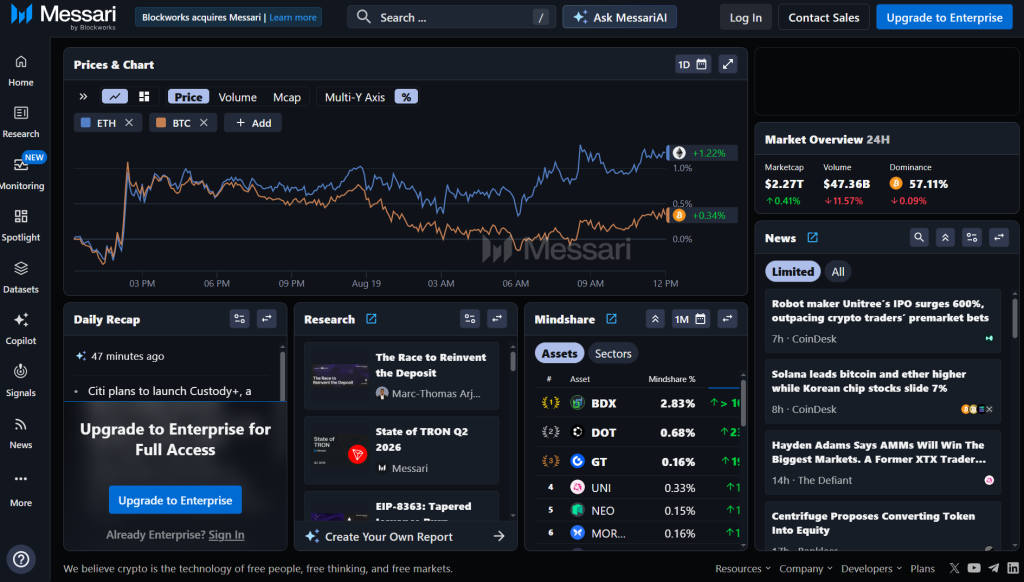Collapse the News panel
This screenshot has width=1024, height=582.
(945, 238)
